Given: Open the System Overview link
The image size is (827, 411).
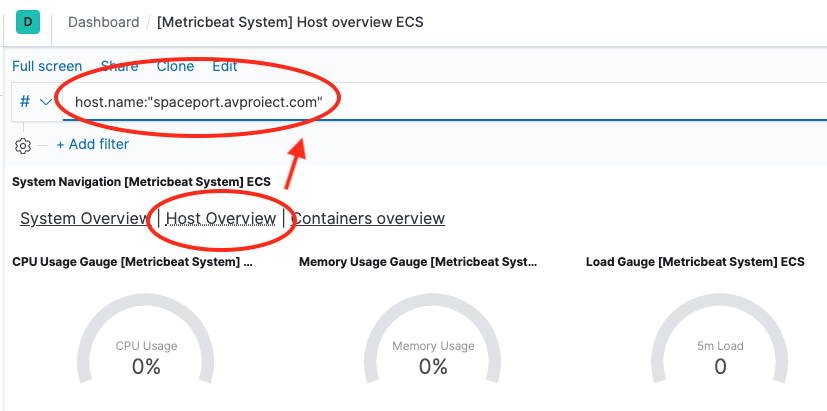Looking at the screenshot, I should [x=84, y=218].
